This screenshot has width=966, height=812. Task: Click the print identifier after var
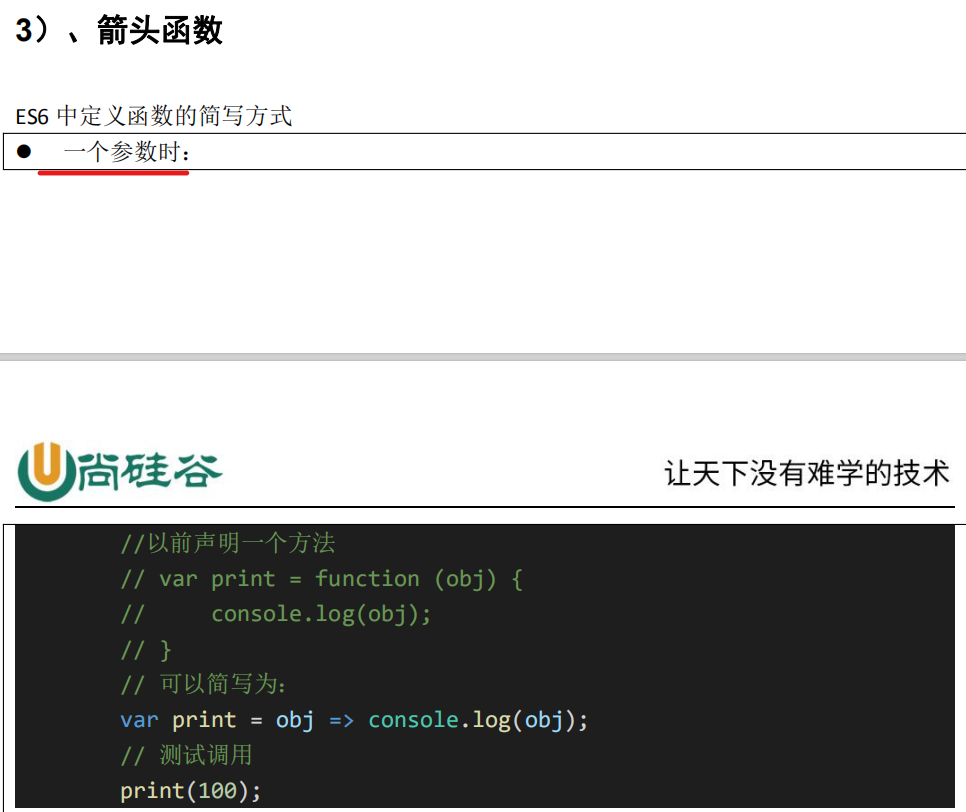click(x=204, y=720)
